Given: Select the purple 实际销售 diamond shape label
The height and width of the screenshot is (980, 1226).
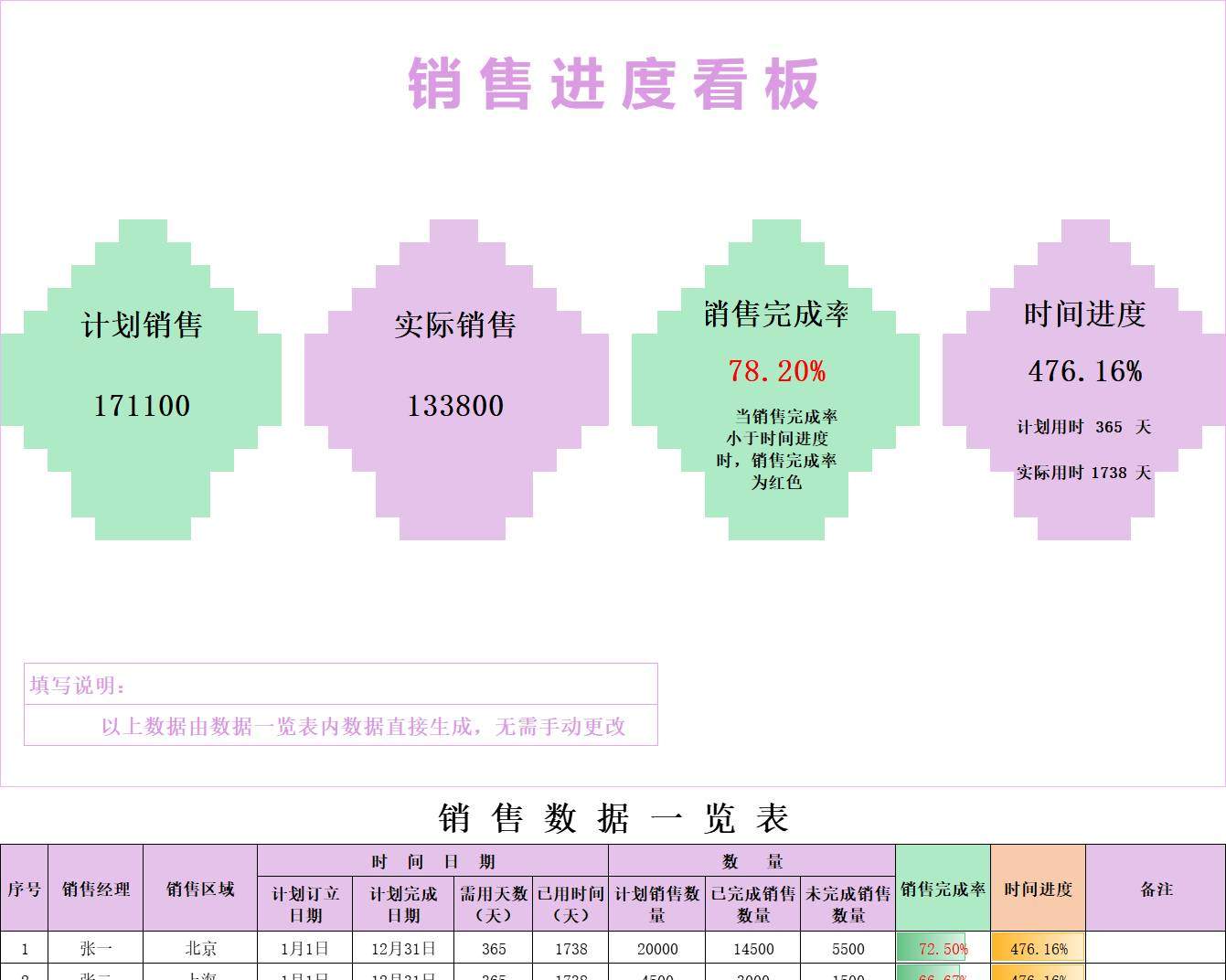Looking at the screenshot, I should pos(455,325).
